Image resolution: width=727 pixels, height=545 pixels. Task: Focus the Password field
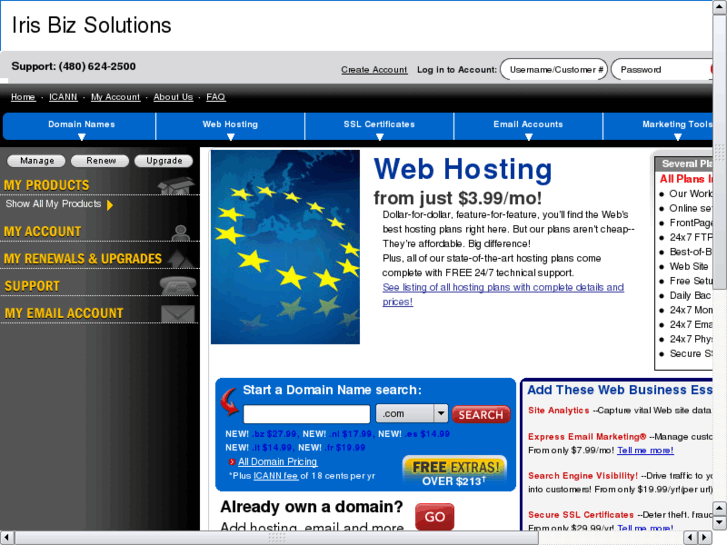pos(662,70)
